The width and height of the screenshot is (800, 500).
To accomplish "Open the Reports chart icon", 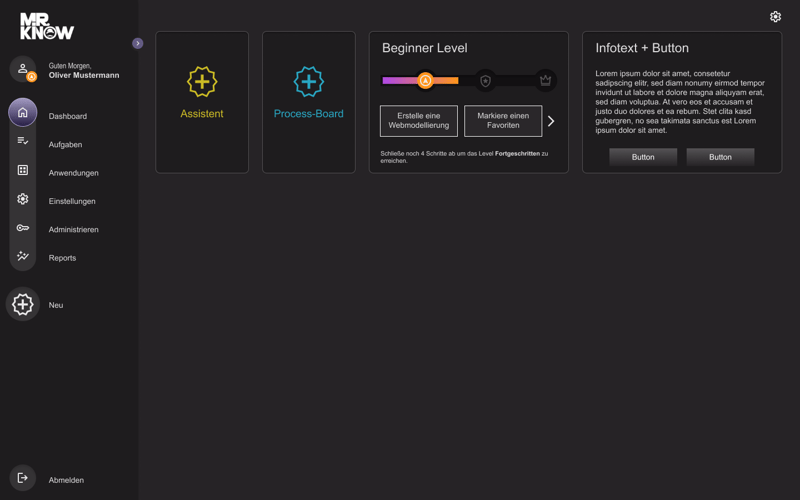I will pos(22,256).
